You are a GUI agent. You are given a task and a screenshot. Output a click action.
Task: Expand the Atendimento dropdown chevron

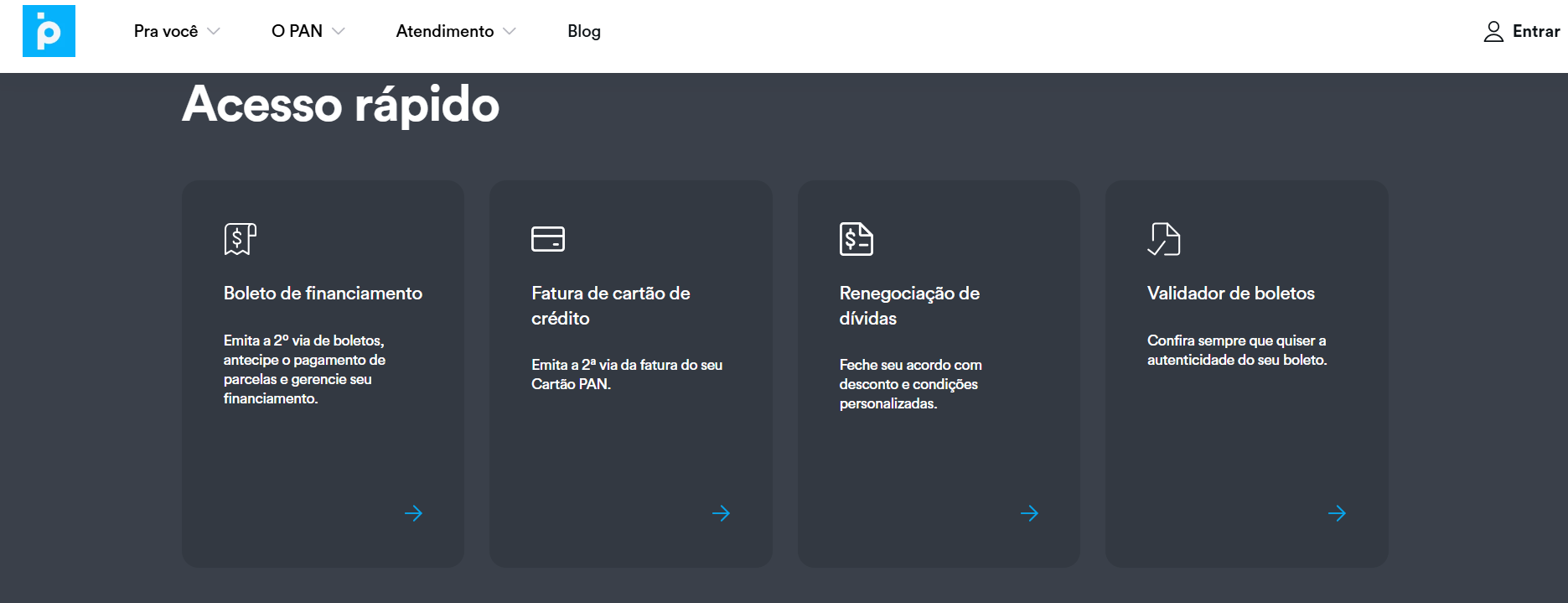coord(510,32)
